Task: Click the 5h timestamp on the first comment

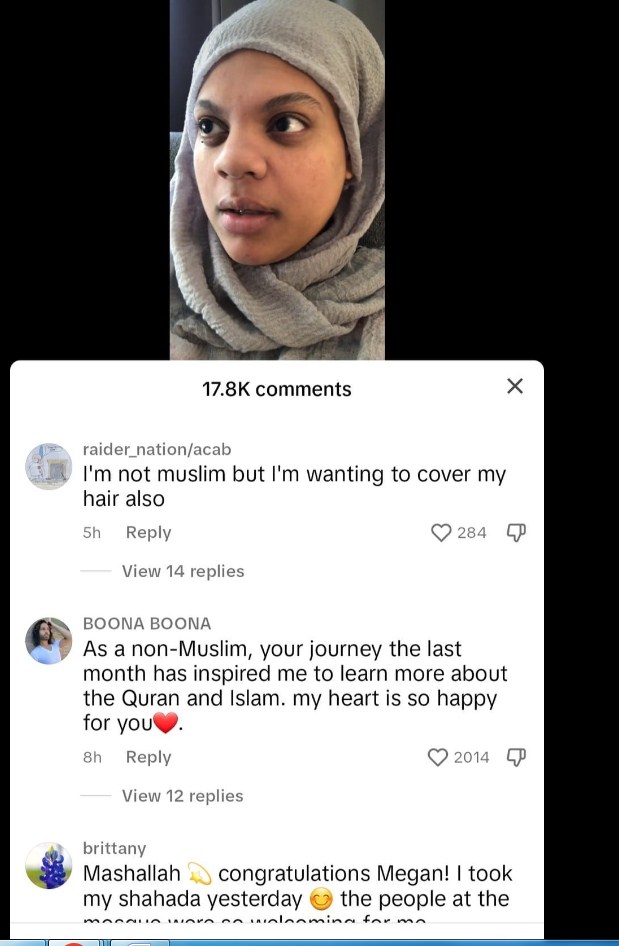Action: [92, 533]
